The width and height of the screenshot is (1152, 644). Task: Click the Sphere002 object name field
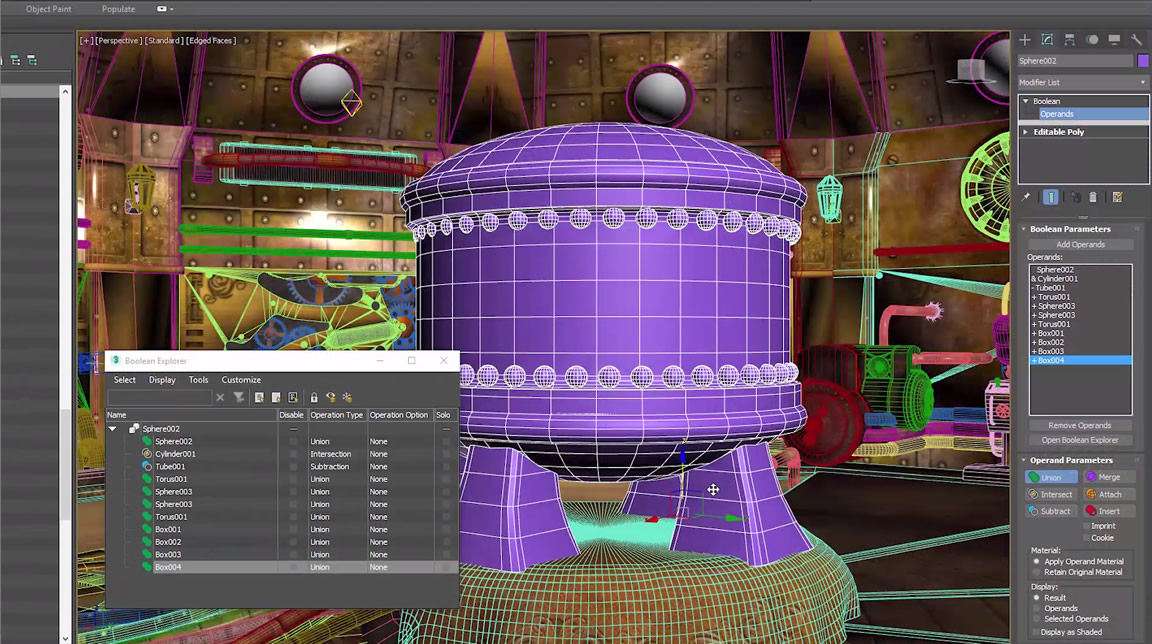point(1076,61)
